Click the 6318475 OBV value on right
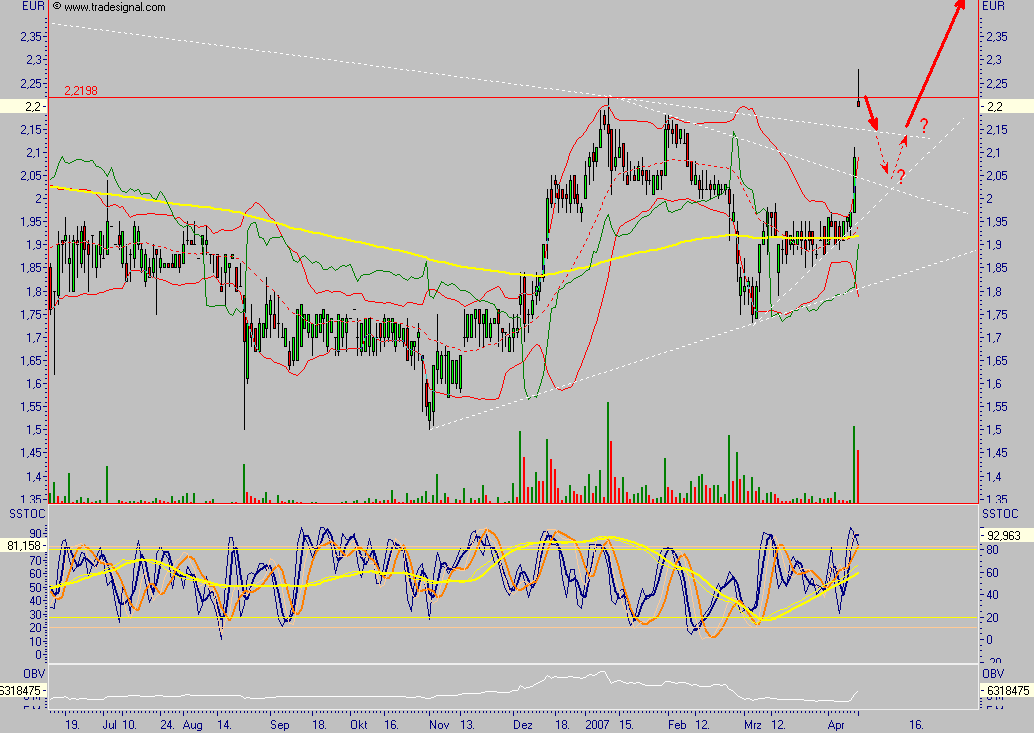 point(1005,691)
